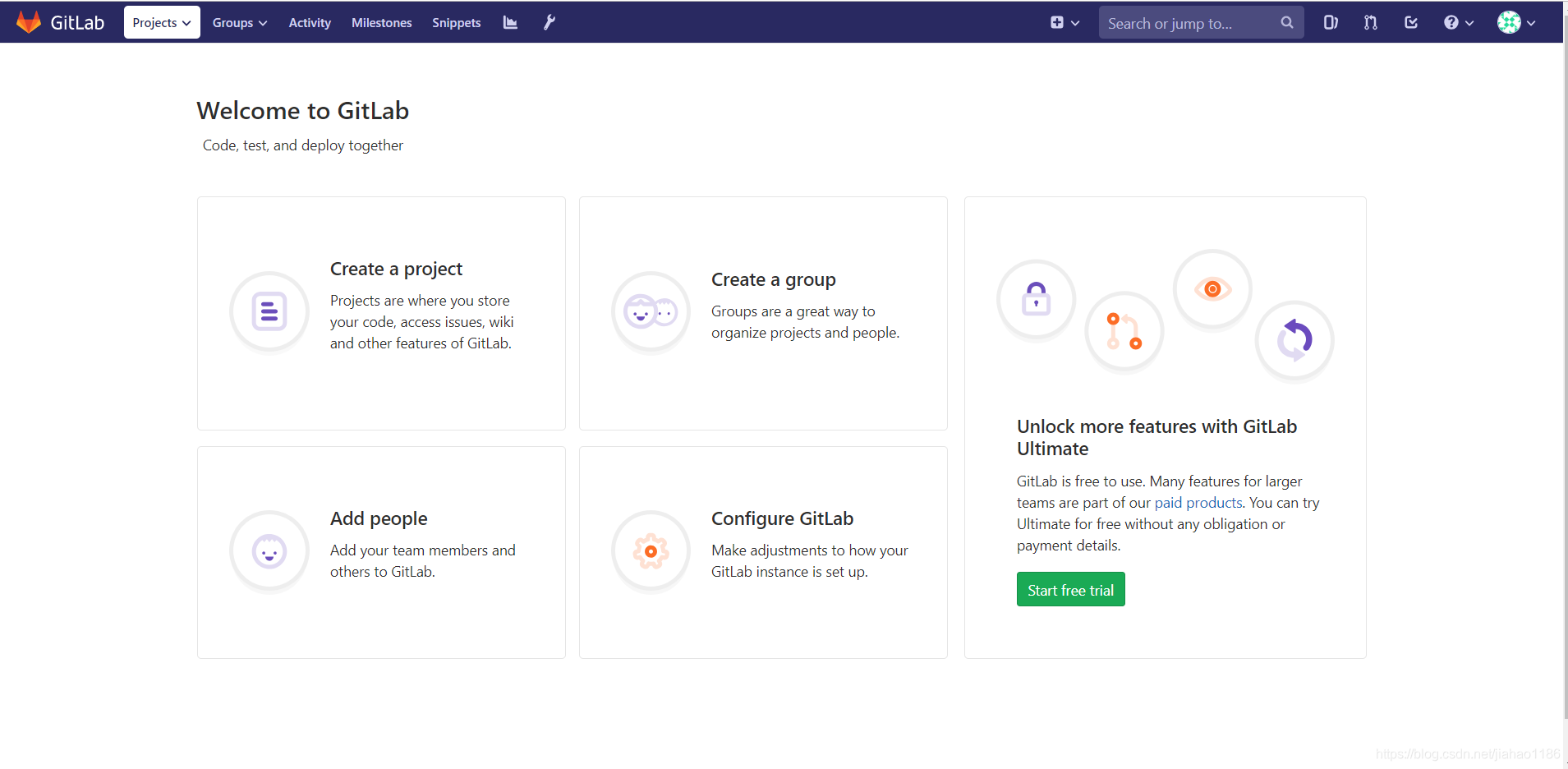Expand the Groups menu

click(240, 23)
